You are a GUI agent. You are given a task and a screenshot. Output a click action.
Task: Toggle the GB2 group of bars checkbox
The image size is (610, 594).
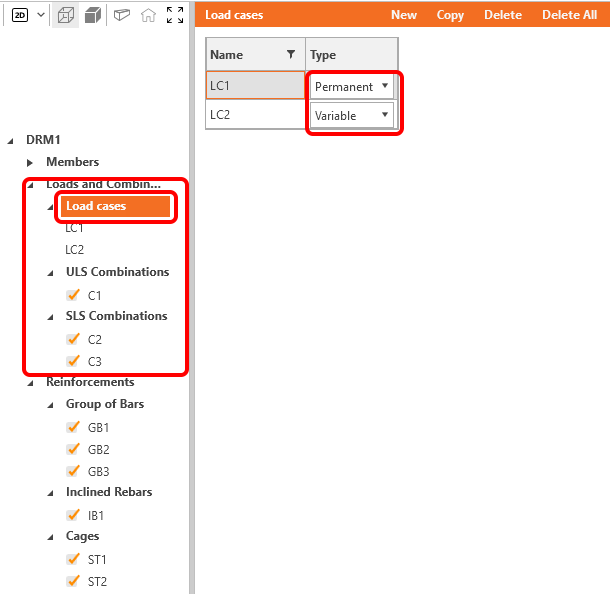click(x=73, y=449)
